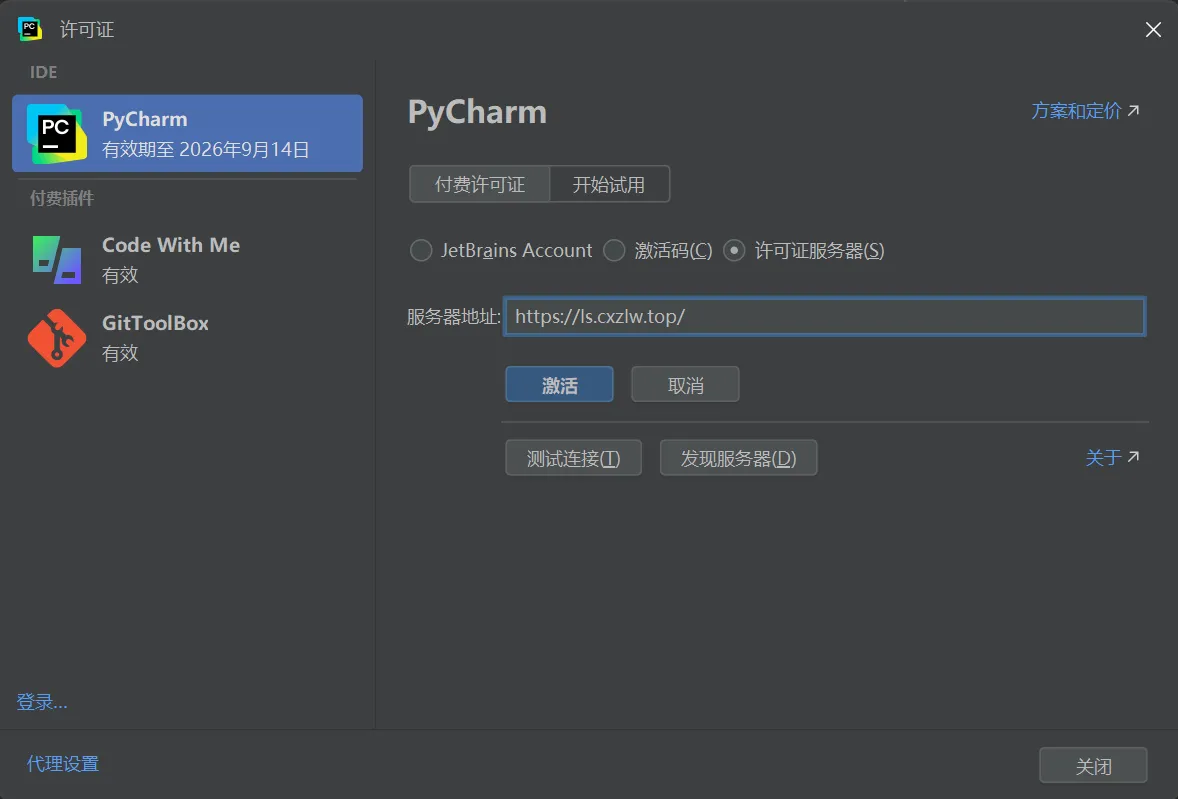
Task: Focus the 服务器地址 input field
Action: click(824, 316)
